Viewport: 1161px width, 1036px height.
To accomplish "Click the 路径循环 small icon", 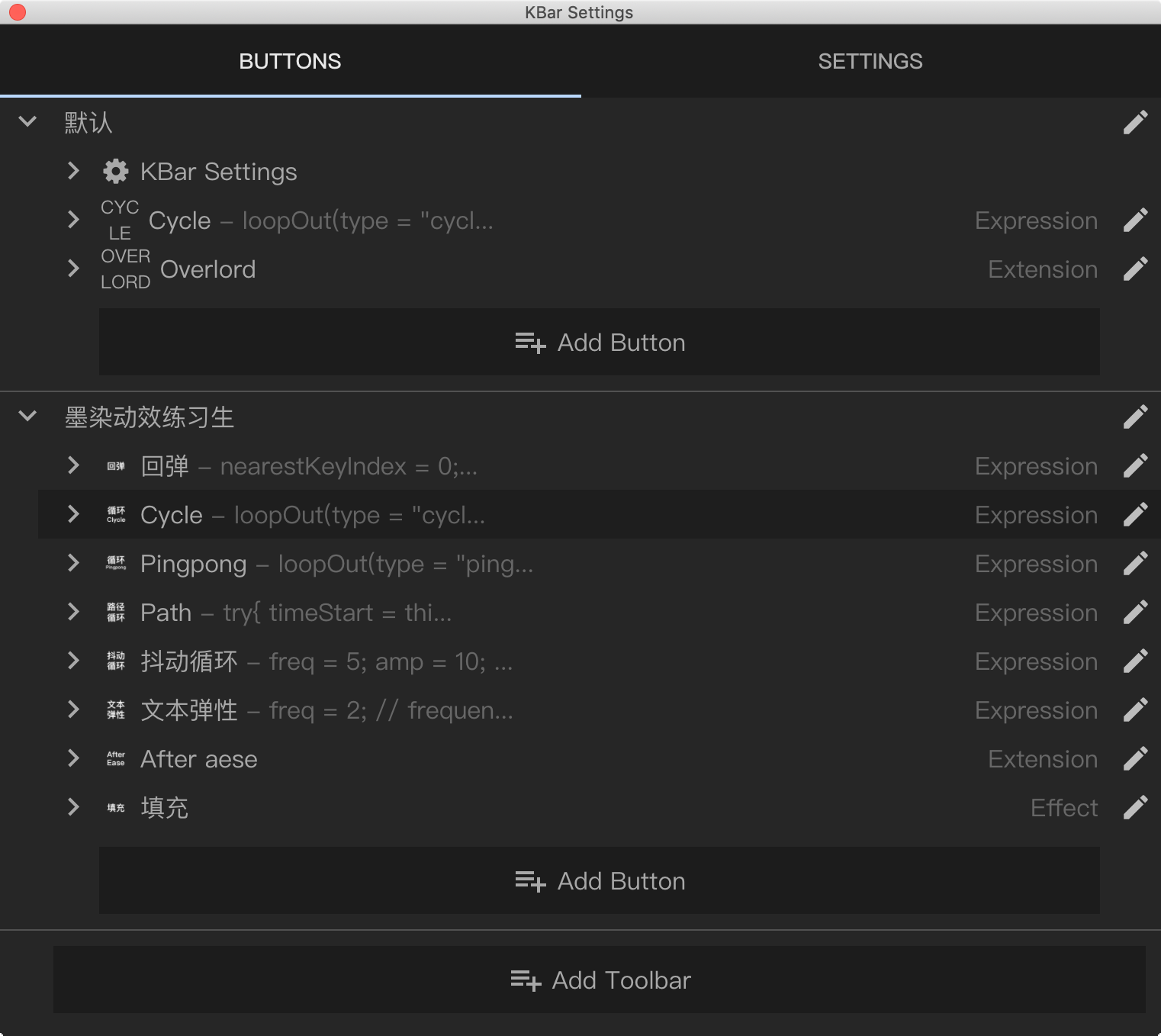I will coord(116,612).
